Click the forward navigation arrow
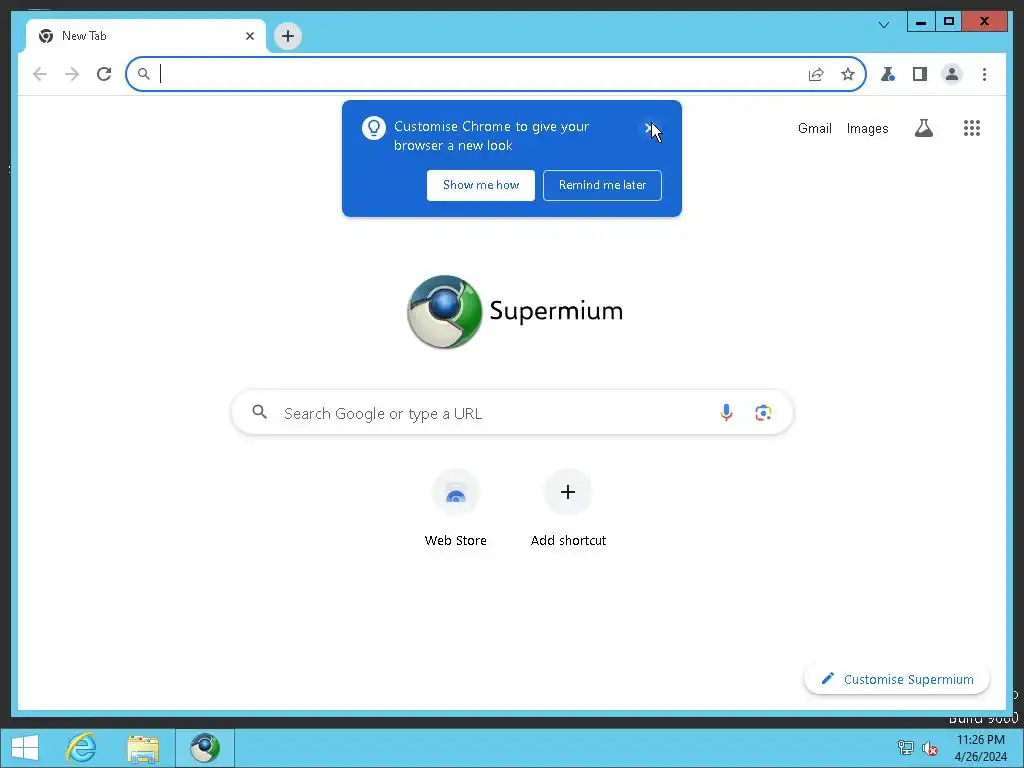1024x768 pixels. 72,74
